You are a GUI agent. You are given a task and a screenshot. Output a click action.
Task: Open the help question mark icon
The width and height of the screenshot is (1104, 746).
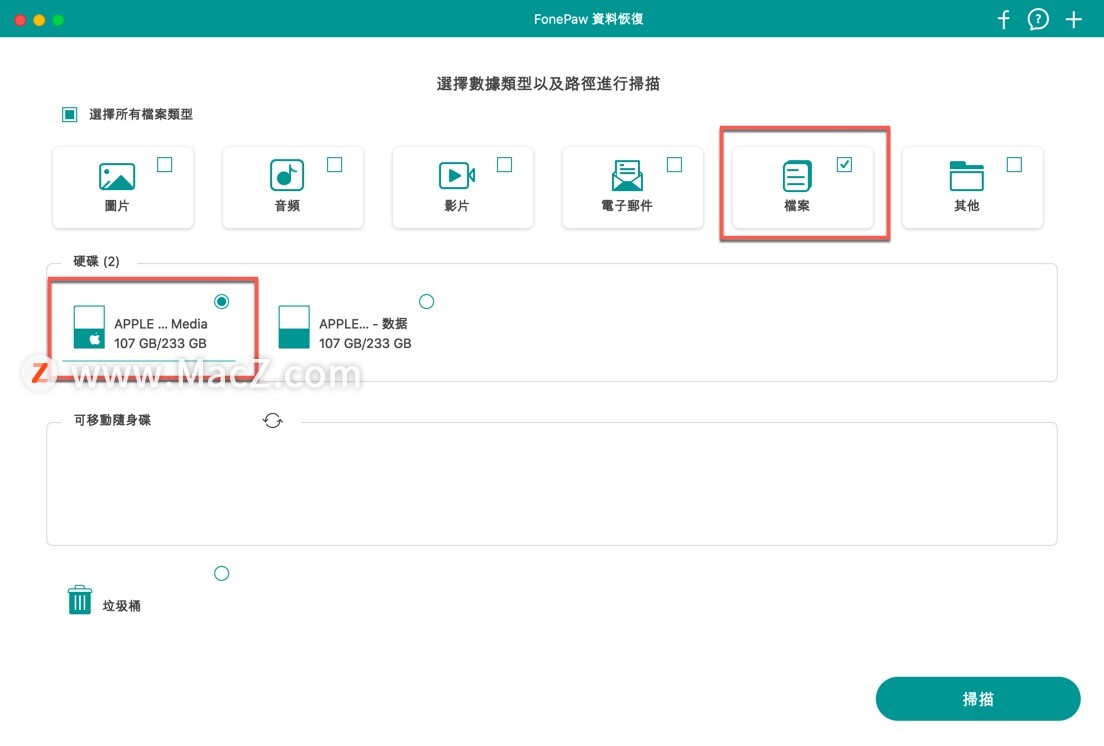pos(1038,19)
